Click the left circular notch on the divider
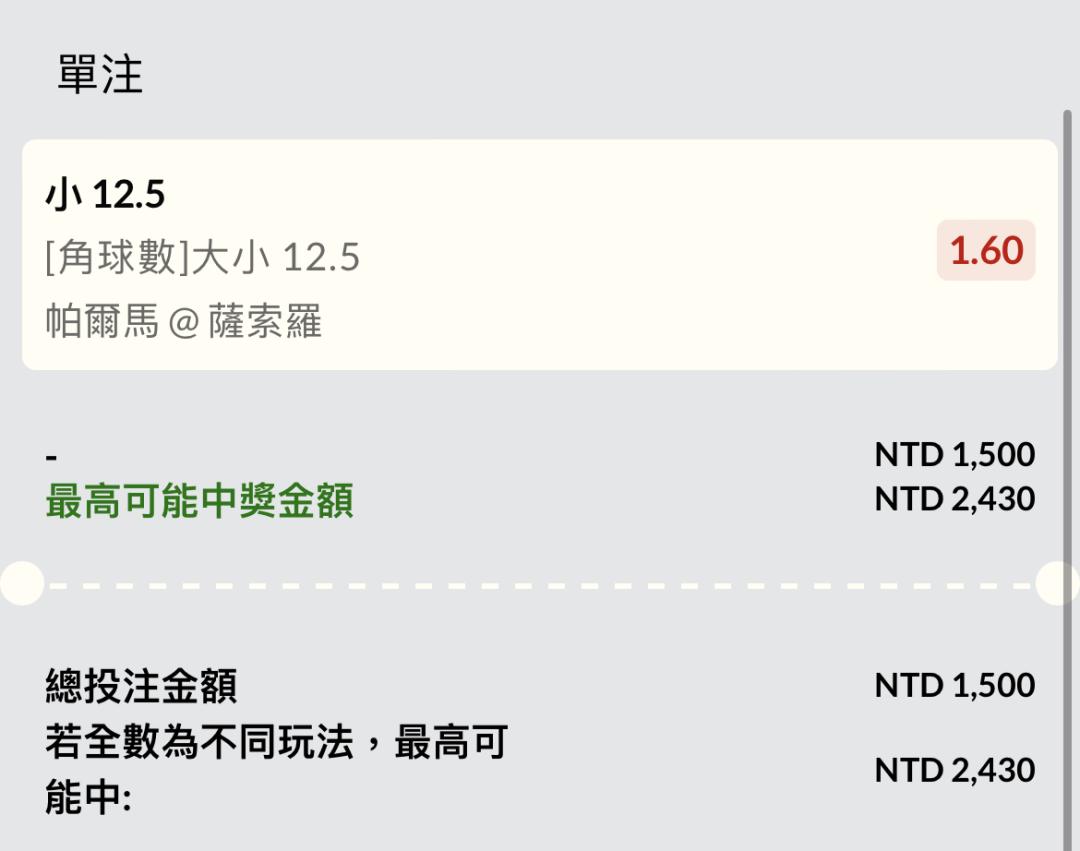This screenshot has height=851, width=1080. [x=20, y=583]
